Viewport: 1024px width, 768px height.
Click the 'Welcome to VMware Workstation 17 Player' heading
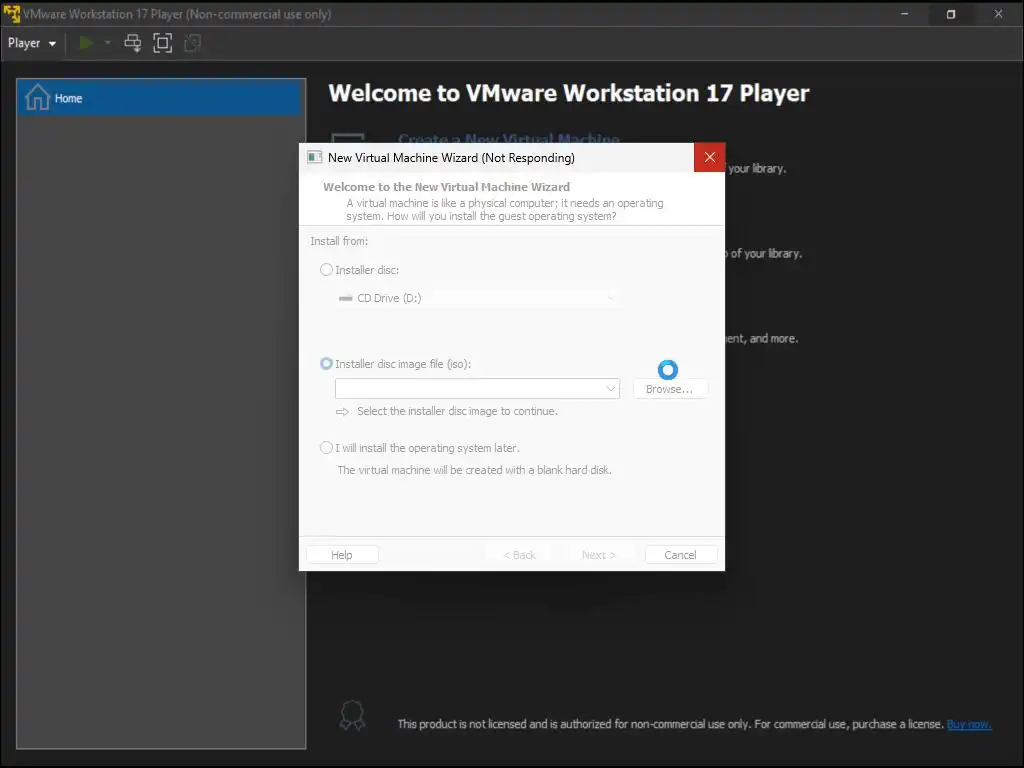coord(568,93)
